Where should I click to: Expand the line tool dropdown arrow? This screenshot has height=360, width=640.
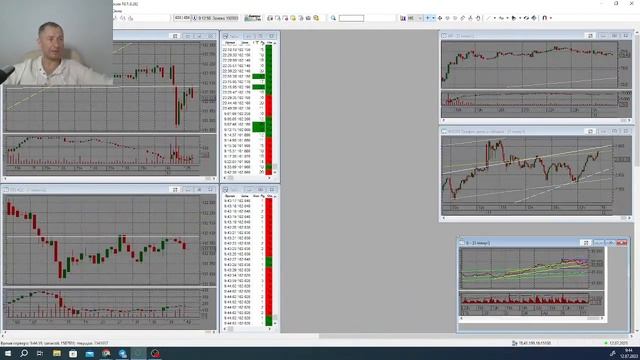(494, 18)
